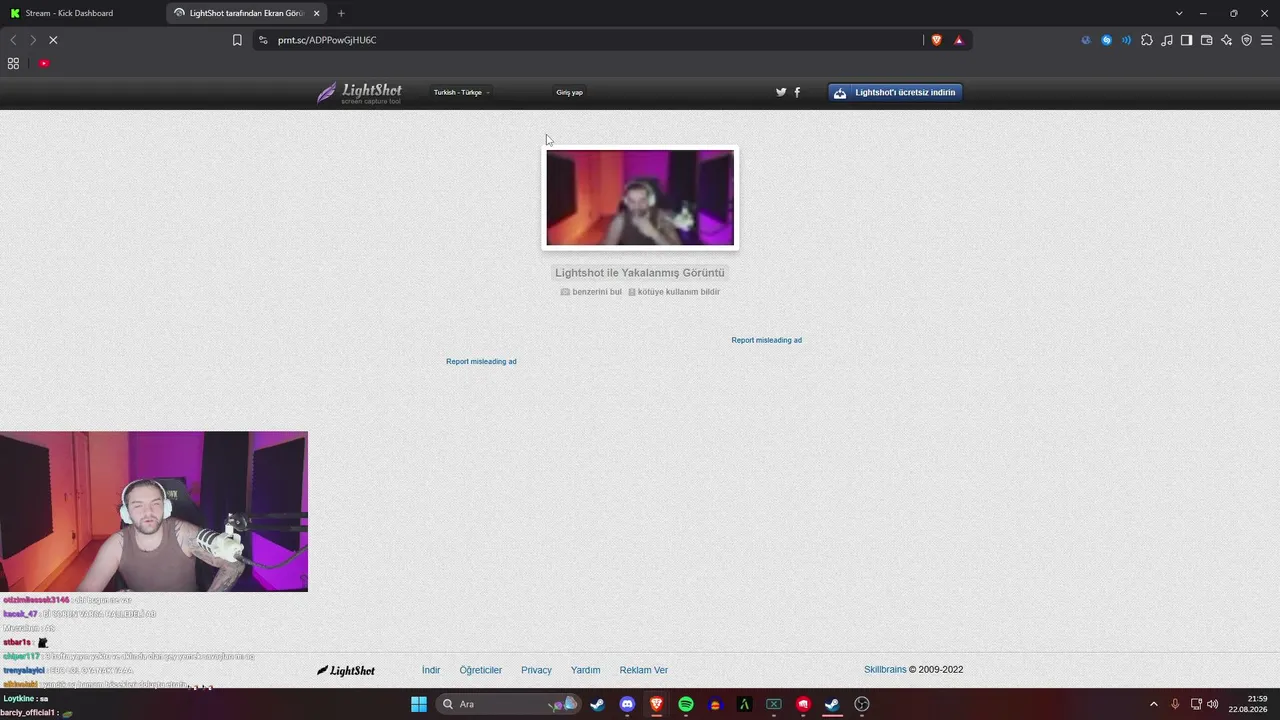The height and width of the screenshot is (720, 1280).
Task: Bookmark this page with the bookmark icon
Action: tap(237, 40)
